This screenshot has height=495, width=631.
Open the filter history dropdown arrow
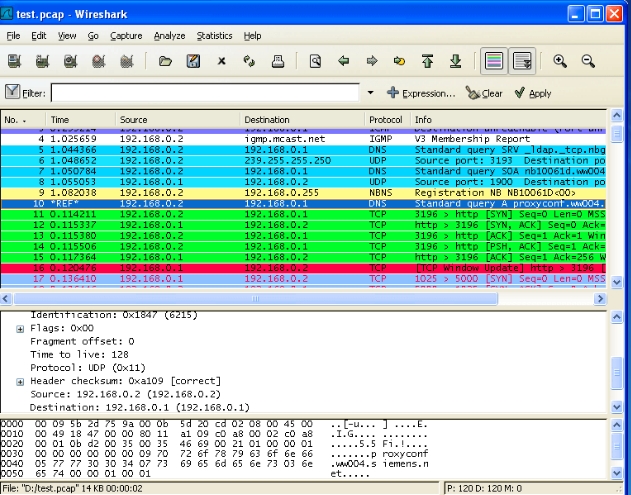370,93
